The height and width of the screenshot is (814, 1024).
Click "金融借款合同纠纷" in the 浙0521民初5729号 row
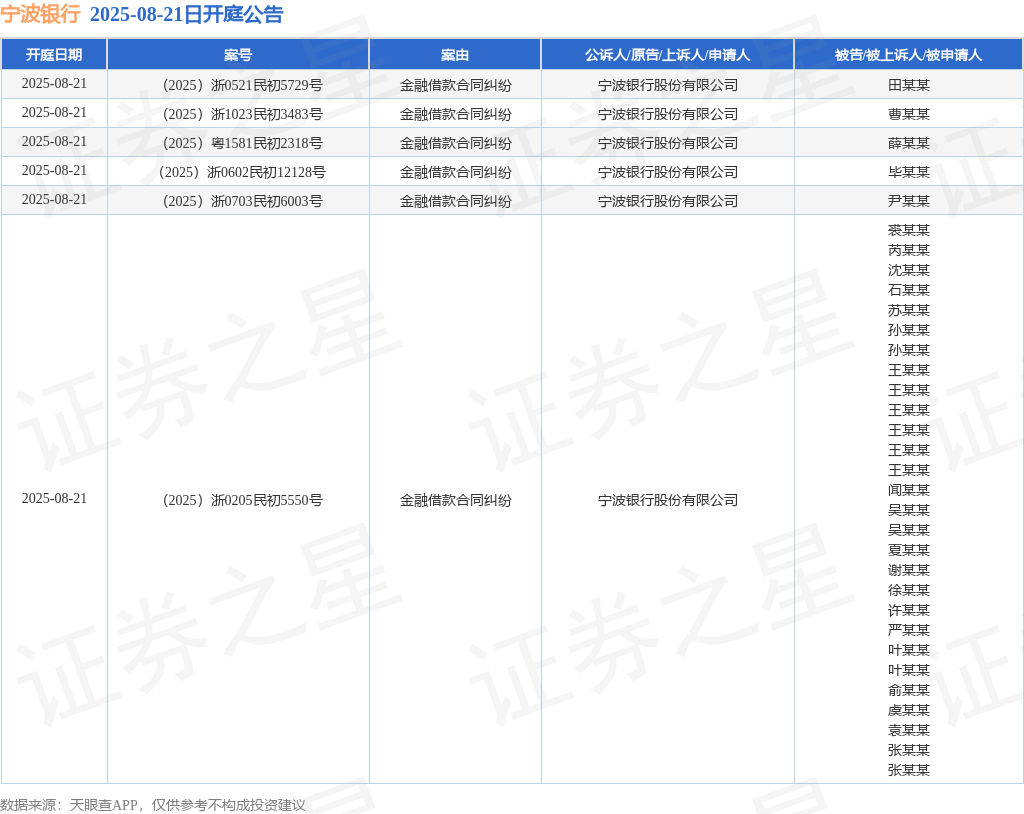point(456,85)
